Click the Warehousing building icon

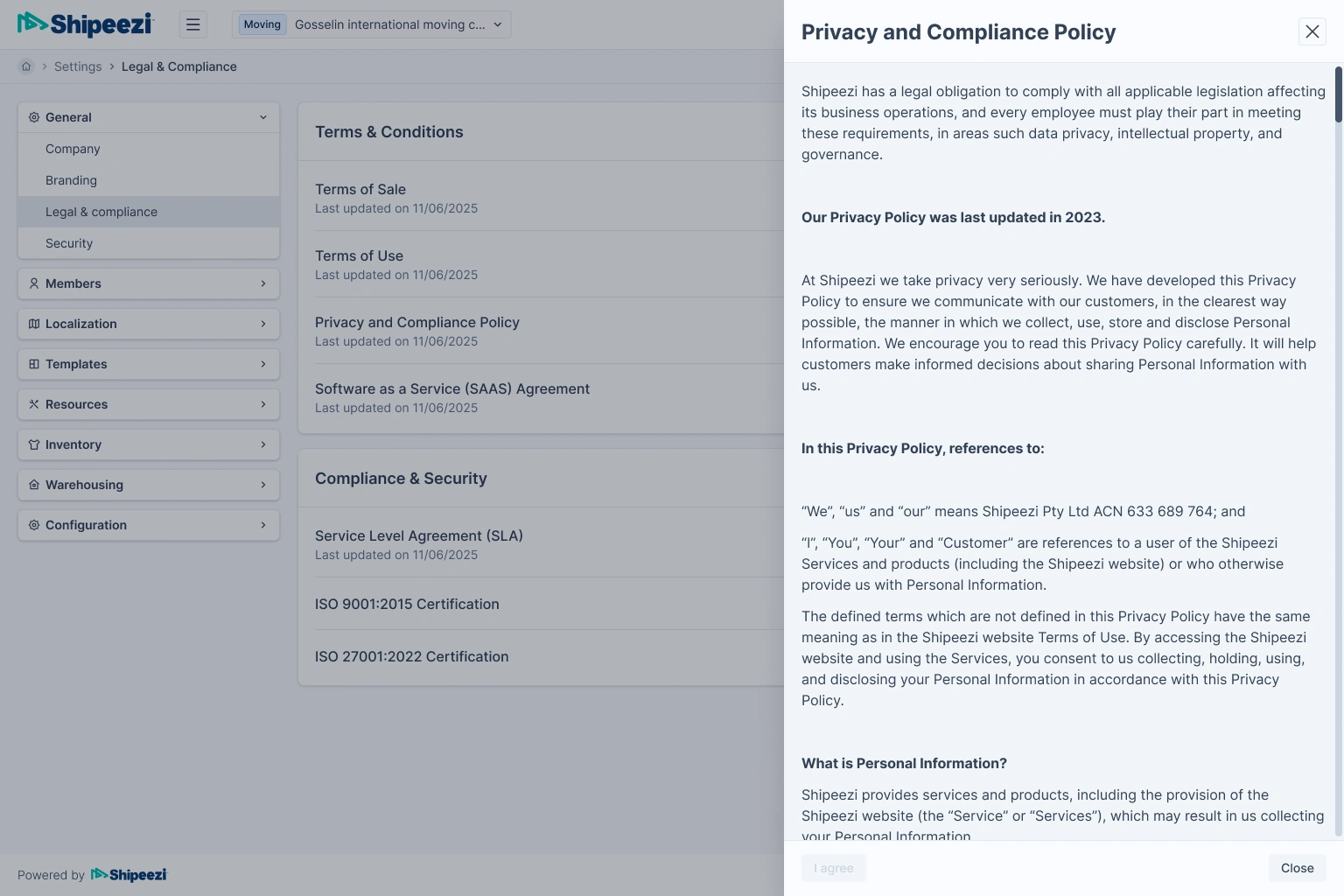(x=34, y=485)
